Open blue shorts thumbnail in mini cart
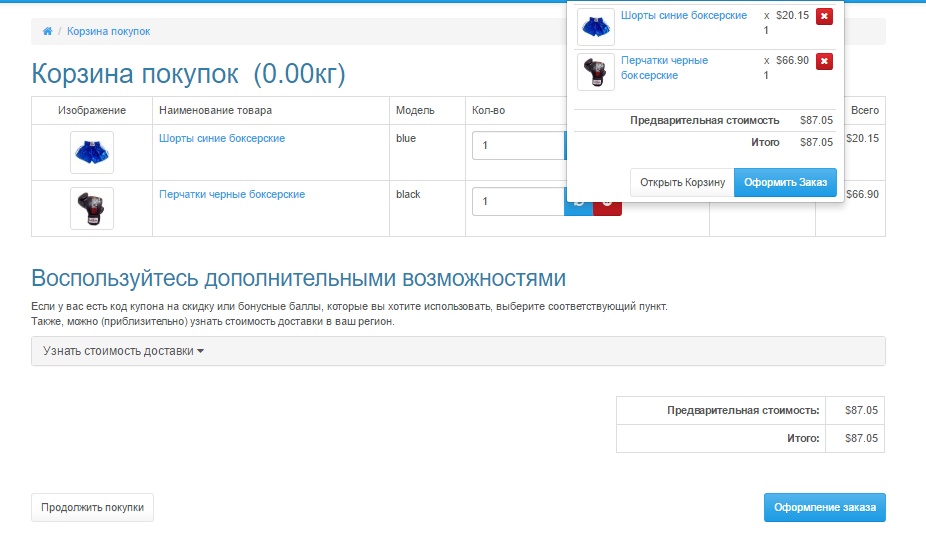Image resolution: width=926 pixels, height=540 pixels. 595,27
